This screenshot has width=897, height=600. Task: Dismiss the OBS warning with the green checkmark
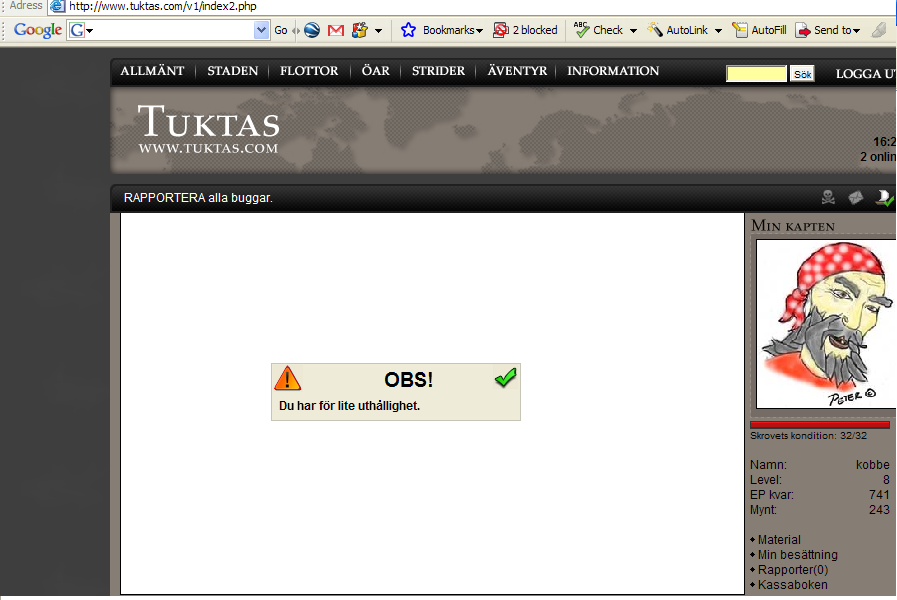[x=506, y=378]
